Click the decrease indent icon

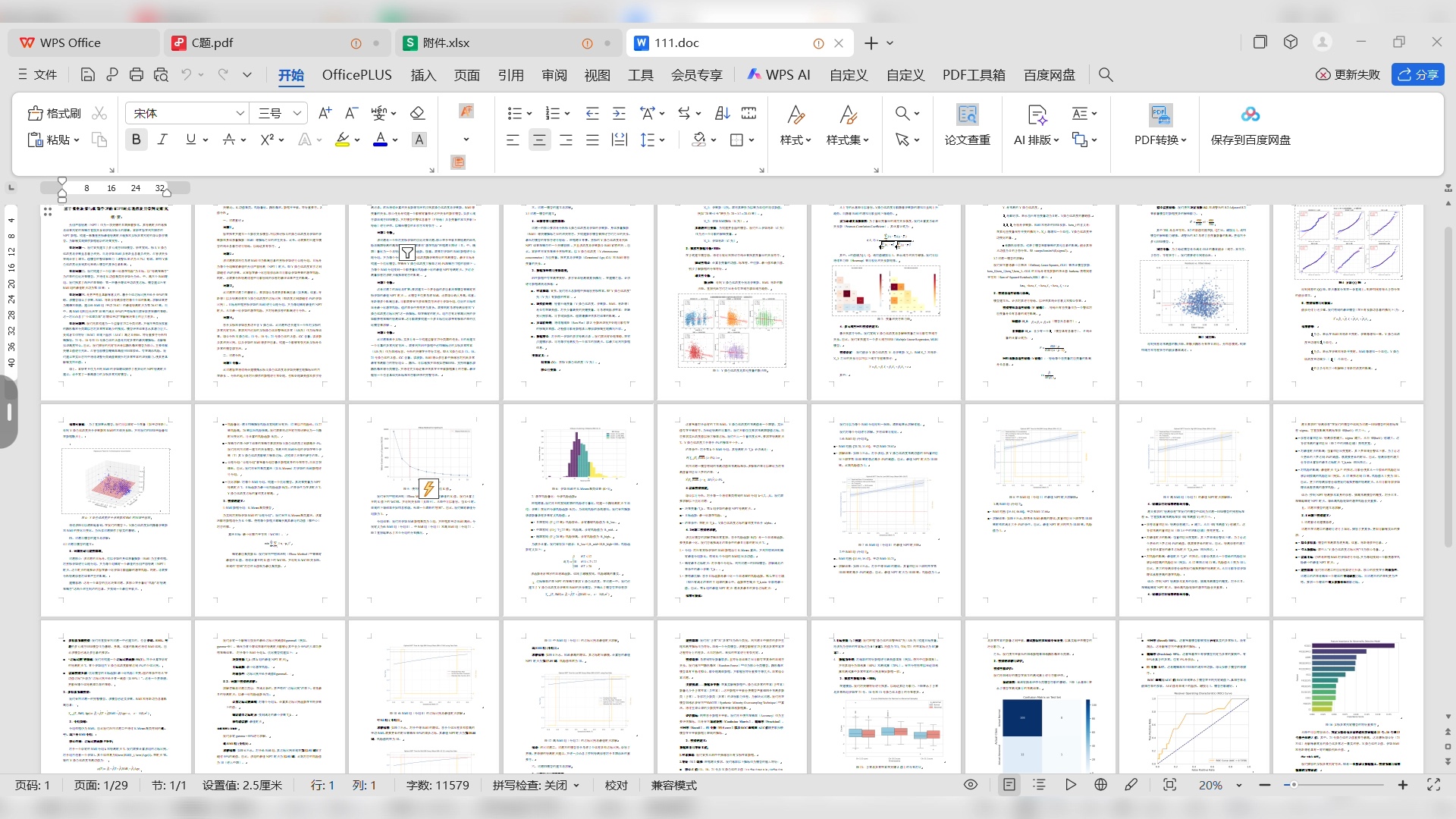[592, 113]
